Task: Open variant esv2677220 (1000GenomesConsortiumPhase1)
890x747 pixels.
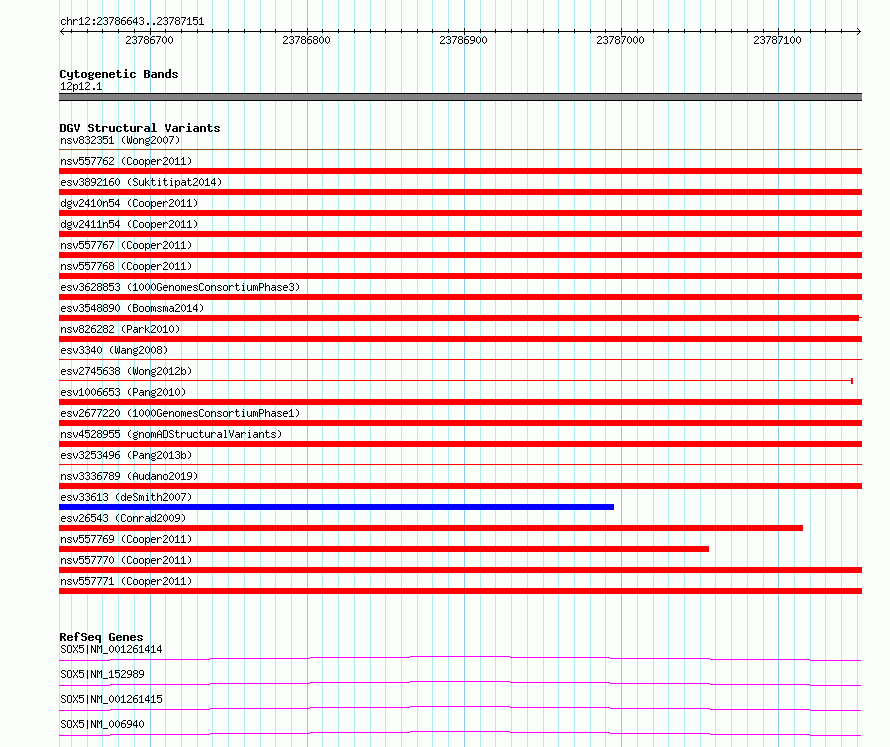Action: [180, 413]
